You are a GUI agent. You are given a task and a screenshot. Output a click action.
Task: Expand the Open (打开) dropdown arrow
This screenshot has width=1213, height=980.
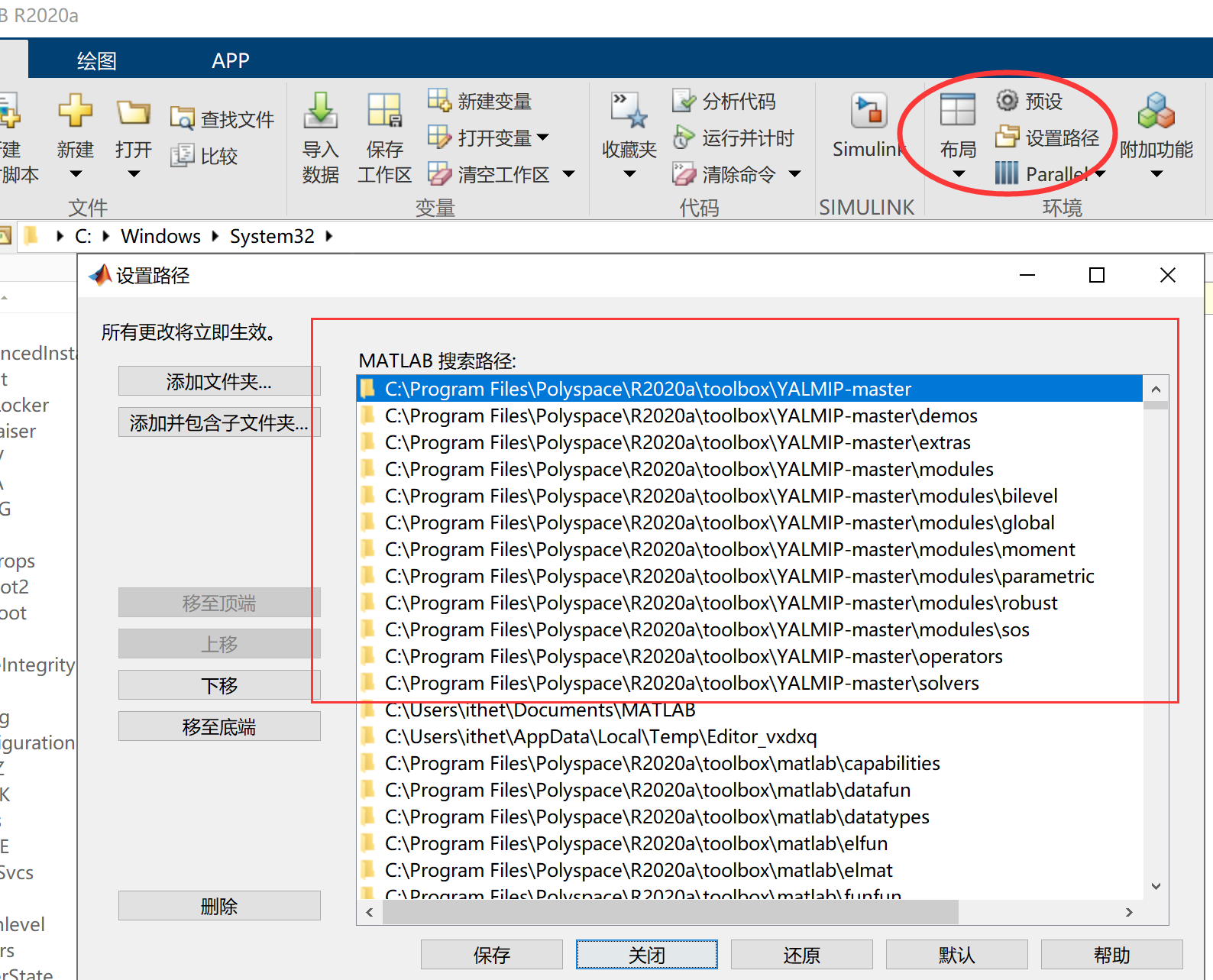click(x=134, y=174)
